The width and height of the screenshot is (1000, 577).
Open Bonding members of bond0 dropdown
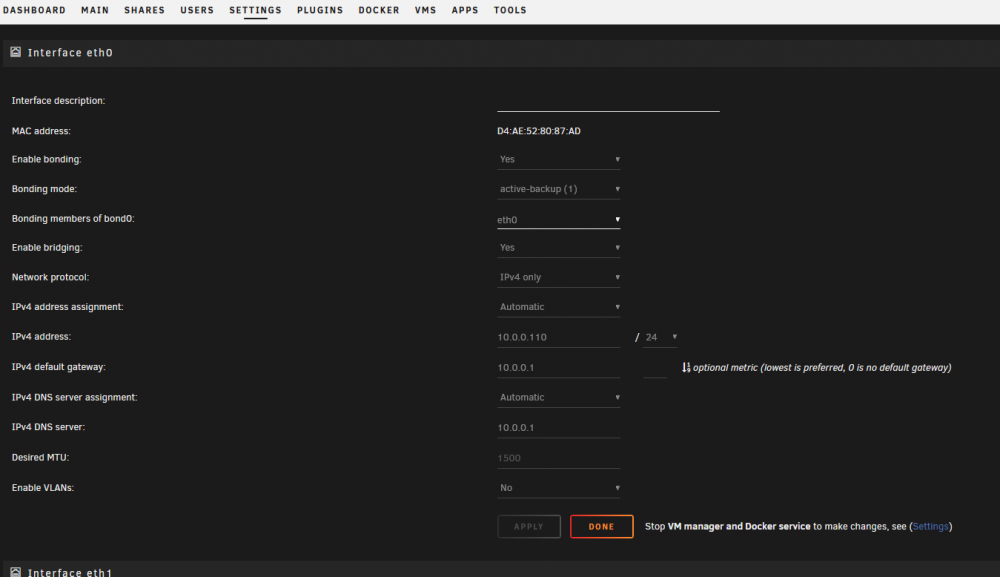click(559, 219)
